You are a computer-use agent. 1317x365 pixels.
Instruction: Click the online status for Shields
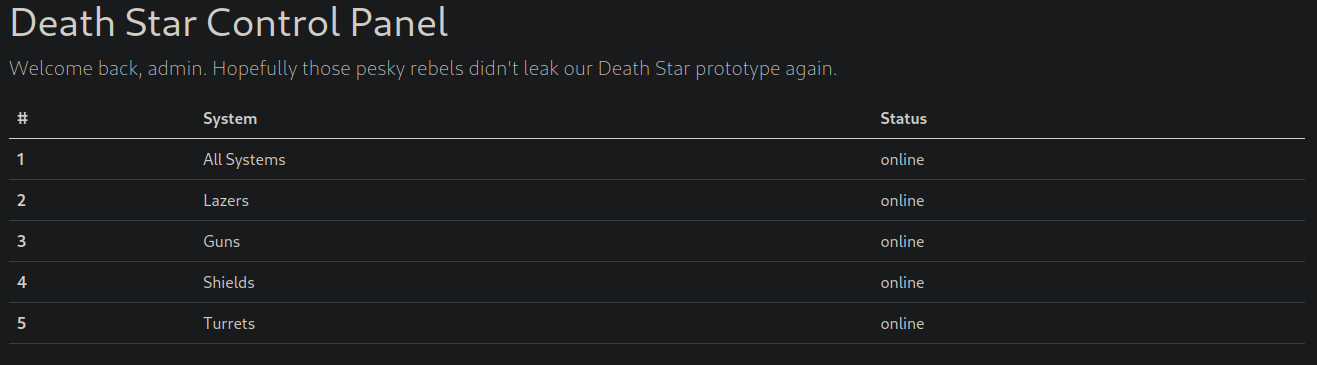tap(902, 282)
